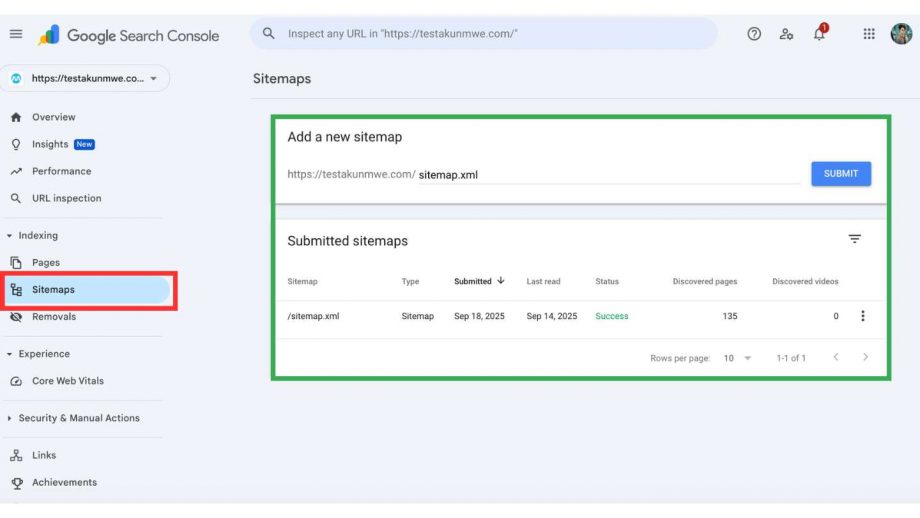
Task: Open the /sitemap.xml entry
Action: coord(313,316)
